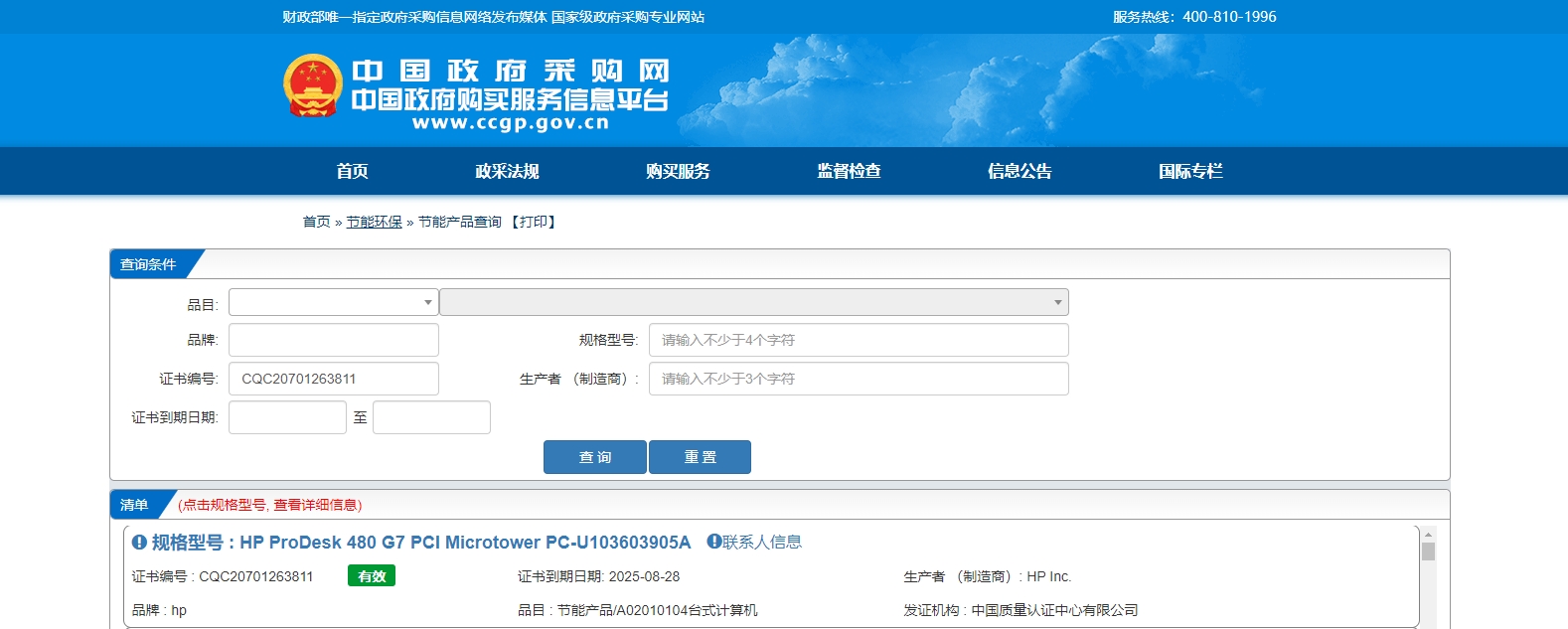Click the 首页 breadcrumb link
This screenshot has height=629, width=1568.
tap(316, 222)
